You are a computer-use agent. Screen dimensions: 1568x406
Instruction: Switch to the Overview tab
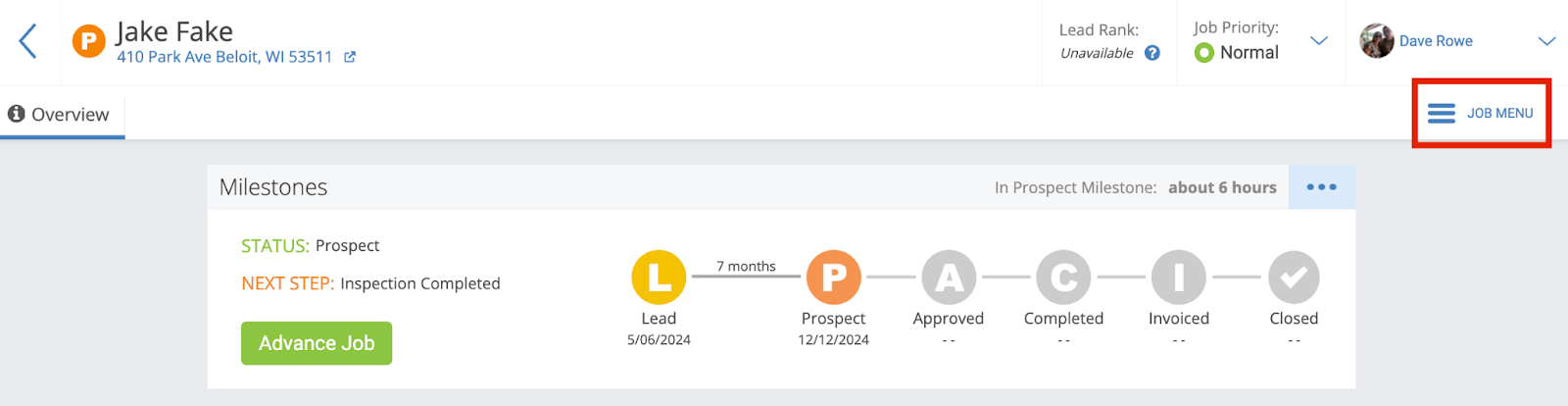click(x=61, y=115)
